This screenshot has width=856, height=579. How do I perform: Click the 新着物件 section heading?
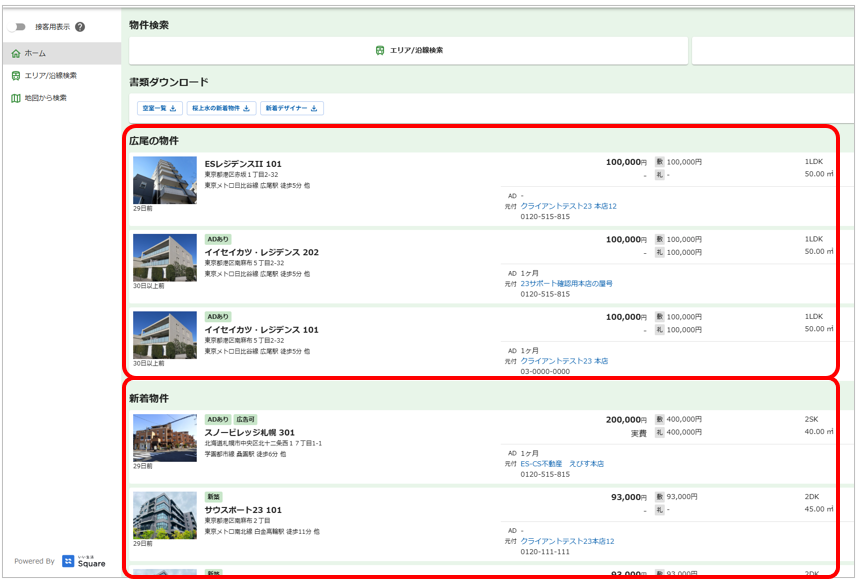point(149,398)
